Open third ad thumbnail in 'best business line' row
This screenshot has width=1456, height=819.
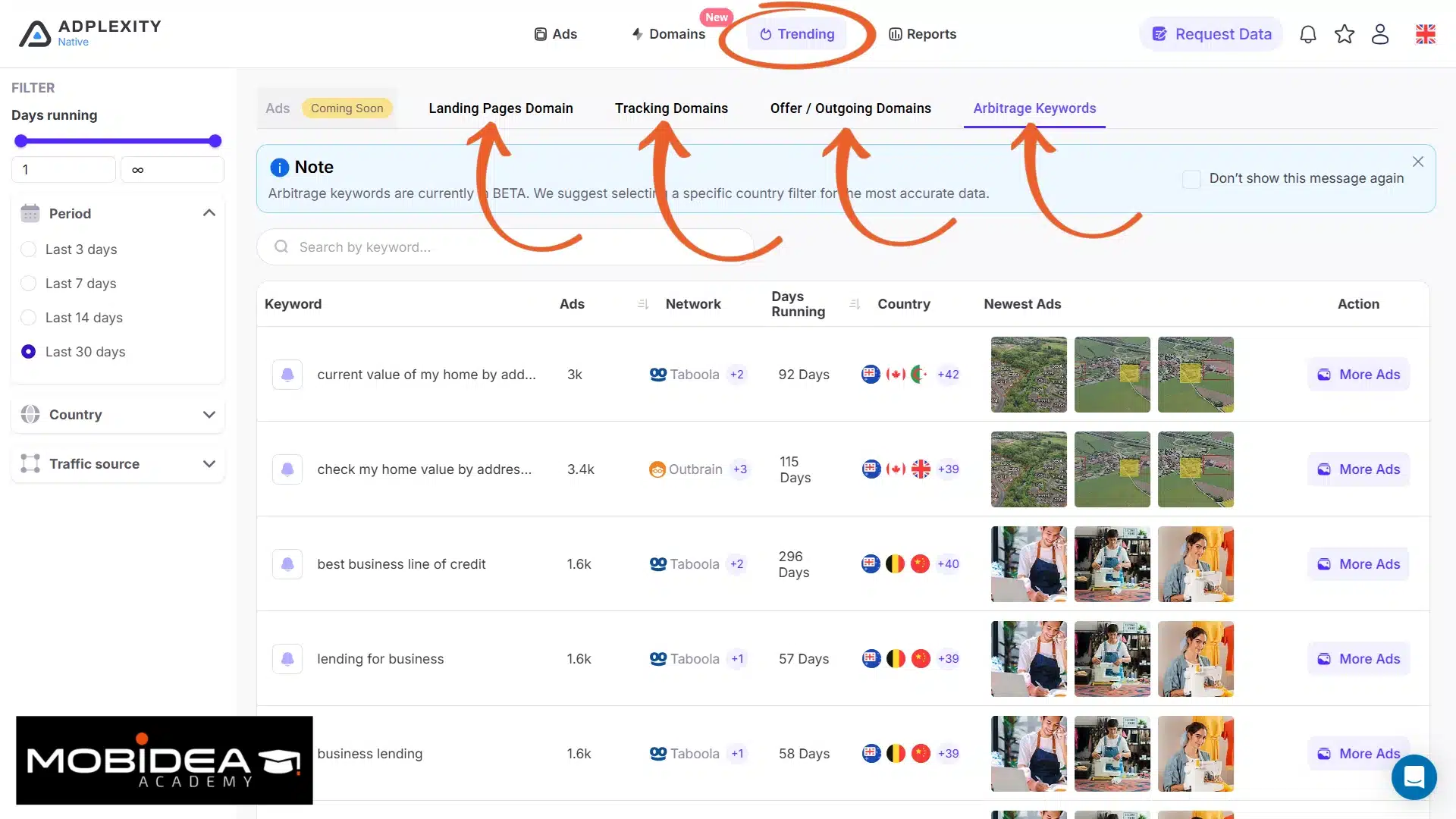click(1195, 564)
